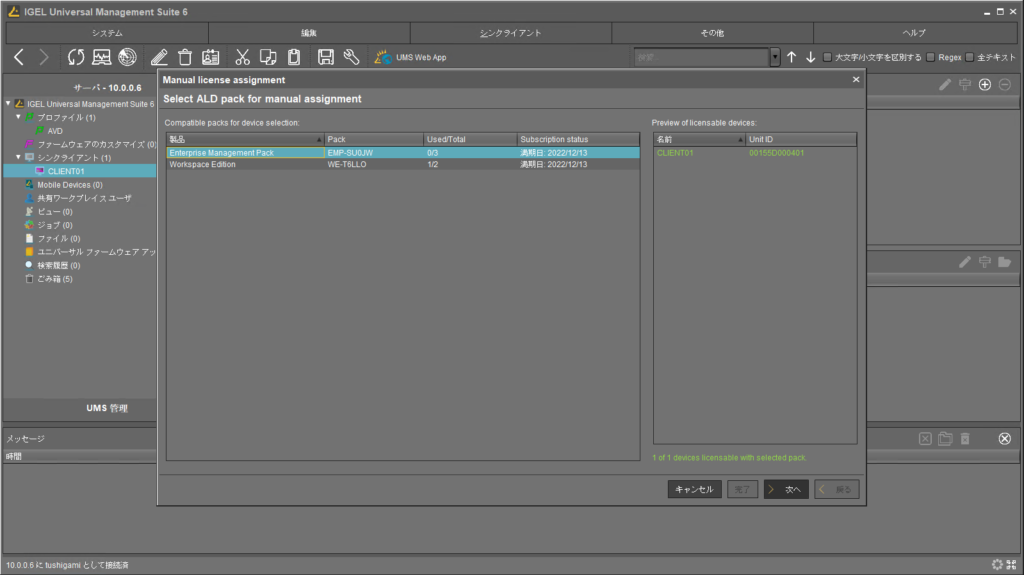Click the monitor shadowing icon in toolbar

click(101, 58)
